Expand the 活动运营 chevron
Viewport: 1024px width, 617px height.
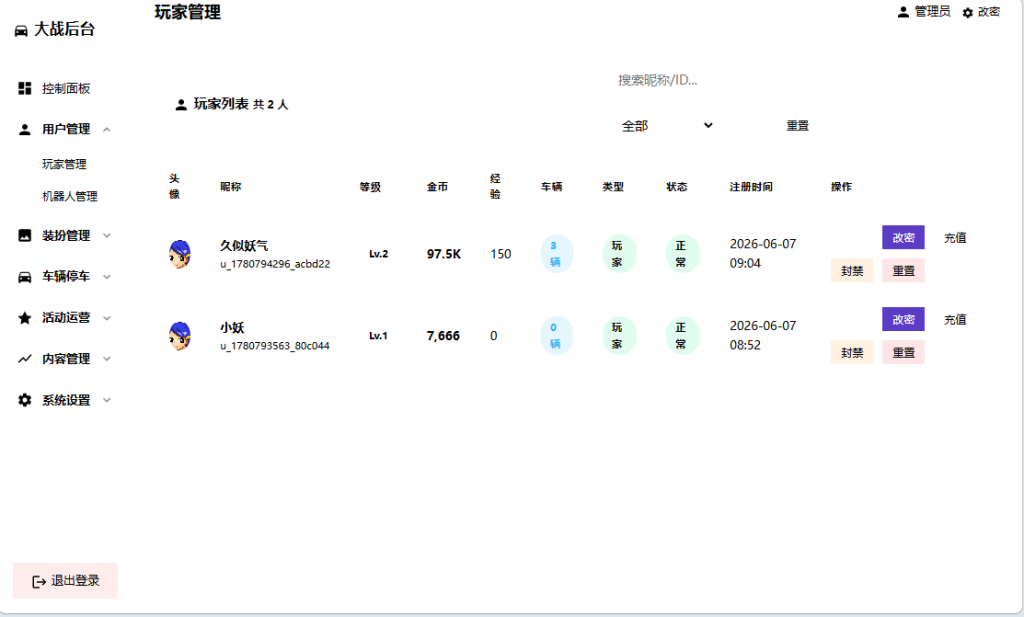[x=107, y=318]
